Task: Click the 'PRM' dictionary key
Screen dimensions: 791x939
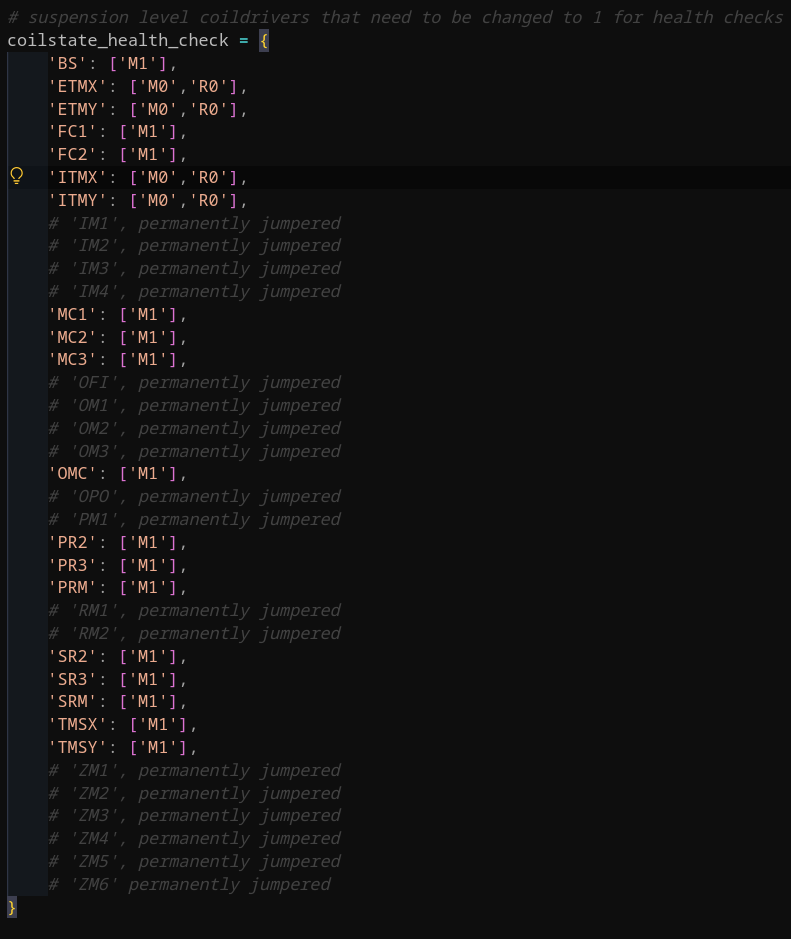Action: [x=72, y=587]
